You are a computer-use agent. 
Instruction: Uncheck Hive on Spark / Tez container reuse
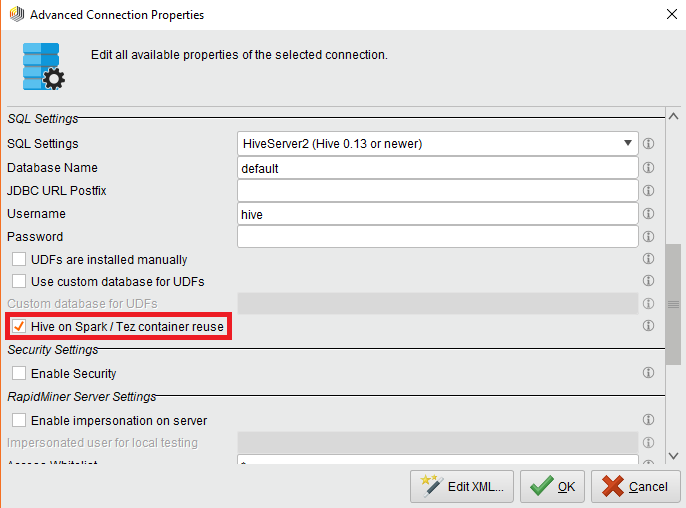click(19, 327)
